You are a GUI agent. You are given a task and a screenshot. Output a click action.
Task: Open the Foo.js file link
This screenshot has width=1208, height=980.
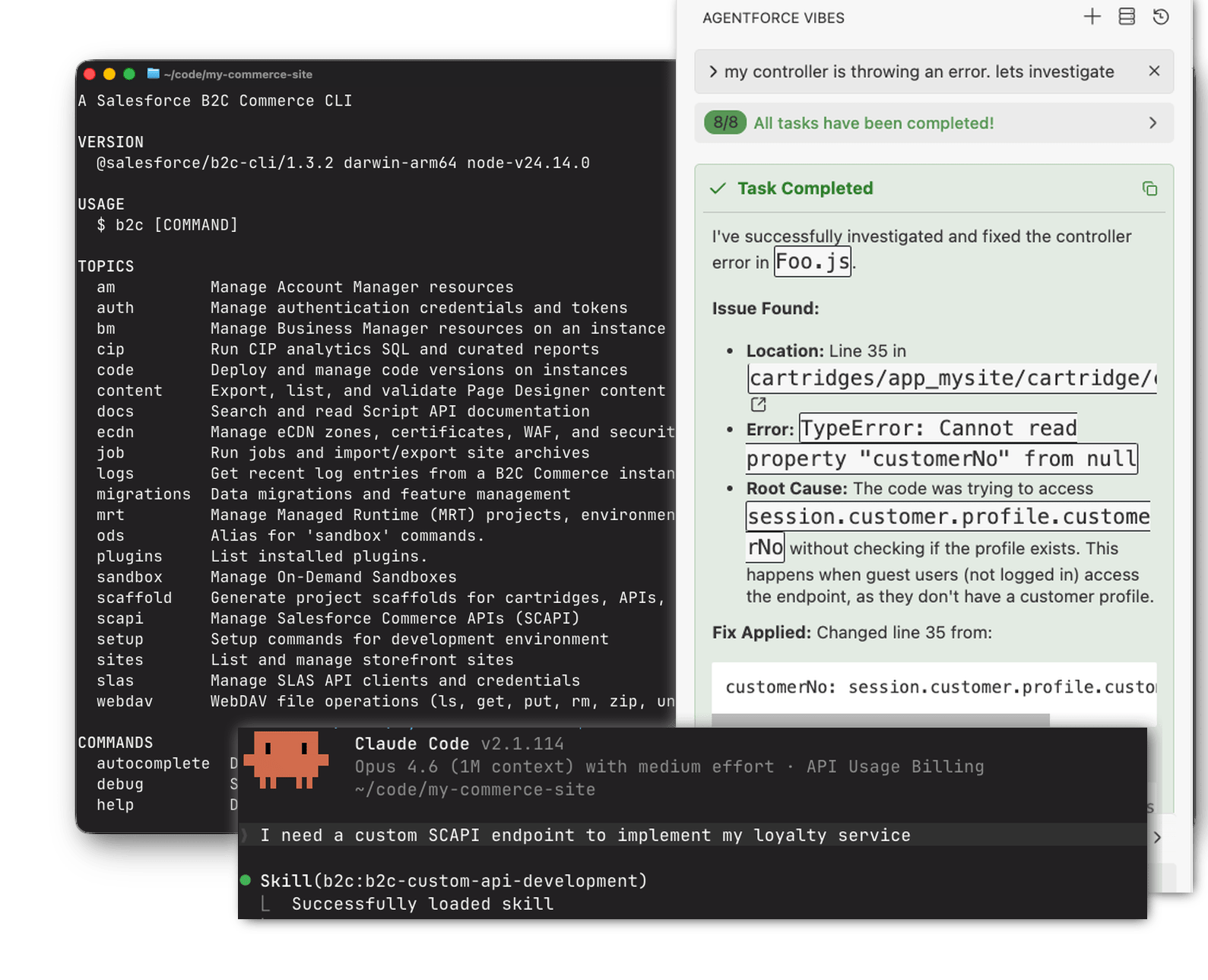[x=812, y=262]
